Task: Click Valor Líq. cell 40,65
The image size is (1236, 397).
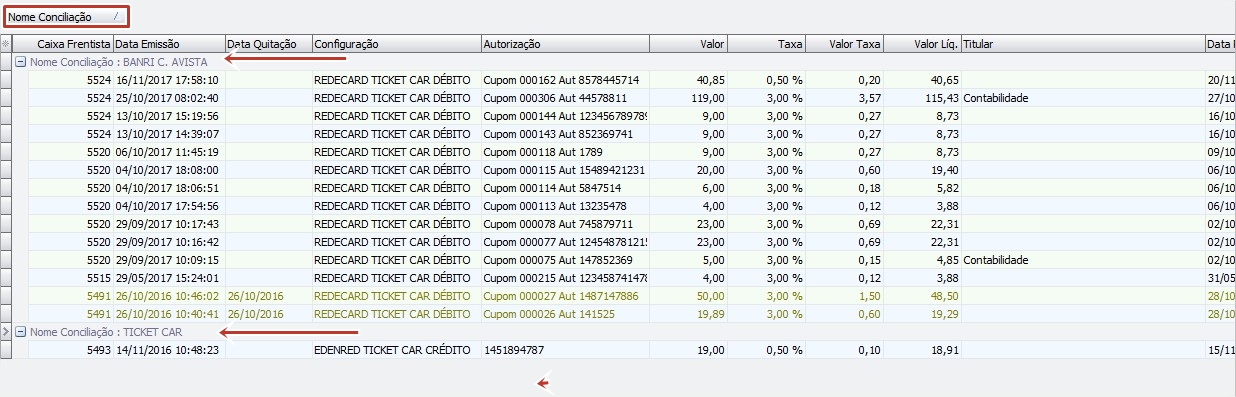Action: click(922, 79)
